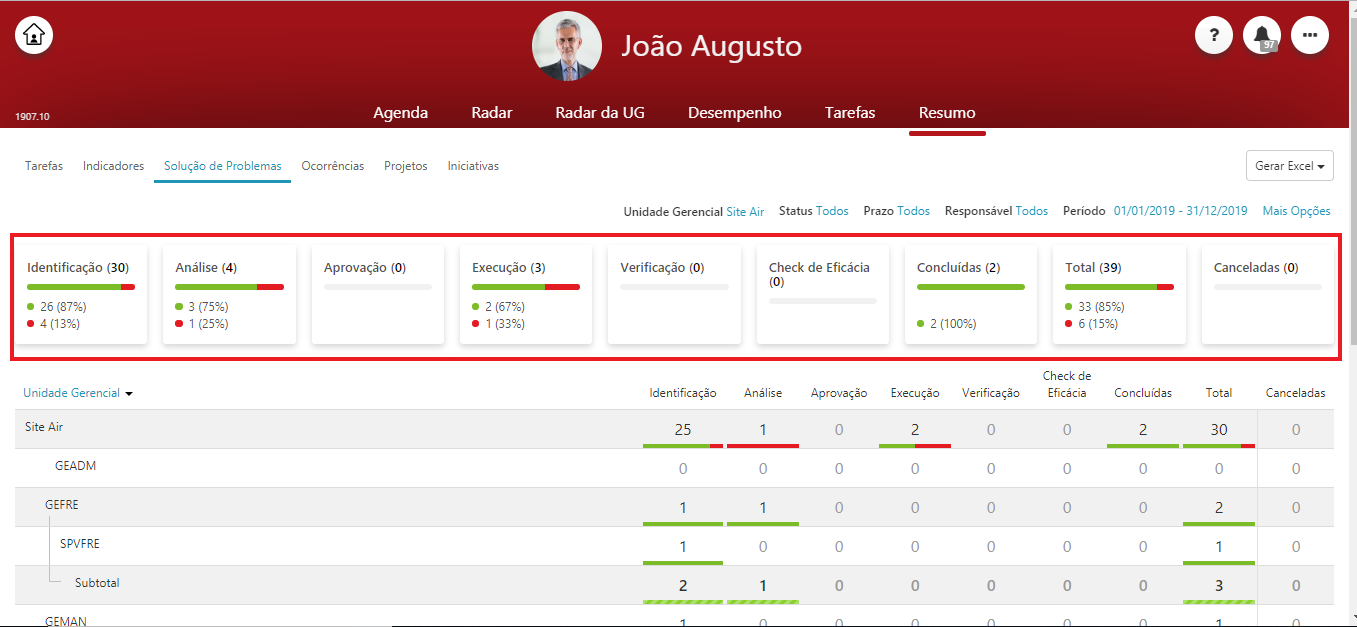Change the Responsável filter Todos
1357x627 pixels.
click(x=1032, y=211)
